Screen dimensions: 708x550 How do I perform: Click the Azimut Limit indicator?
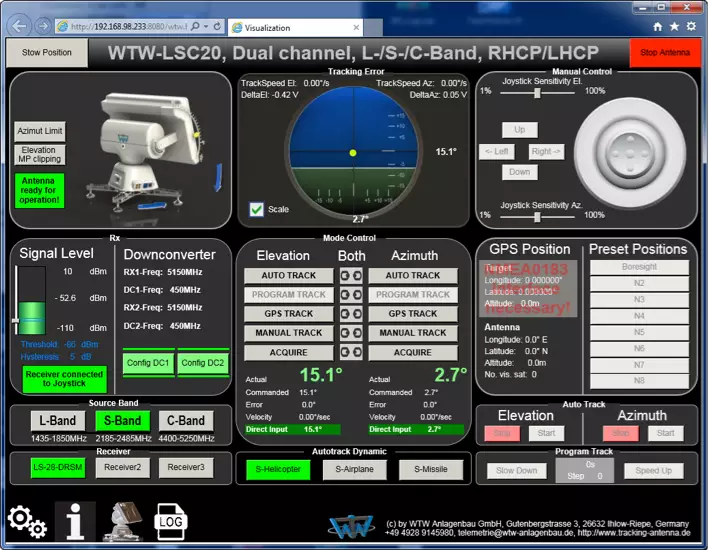[x=40, y=131]
